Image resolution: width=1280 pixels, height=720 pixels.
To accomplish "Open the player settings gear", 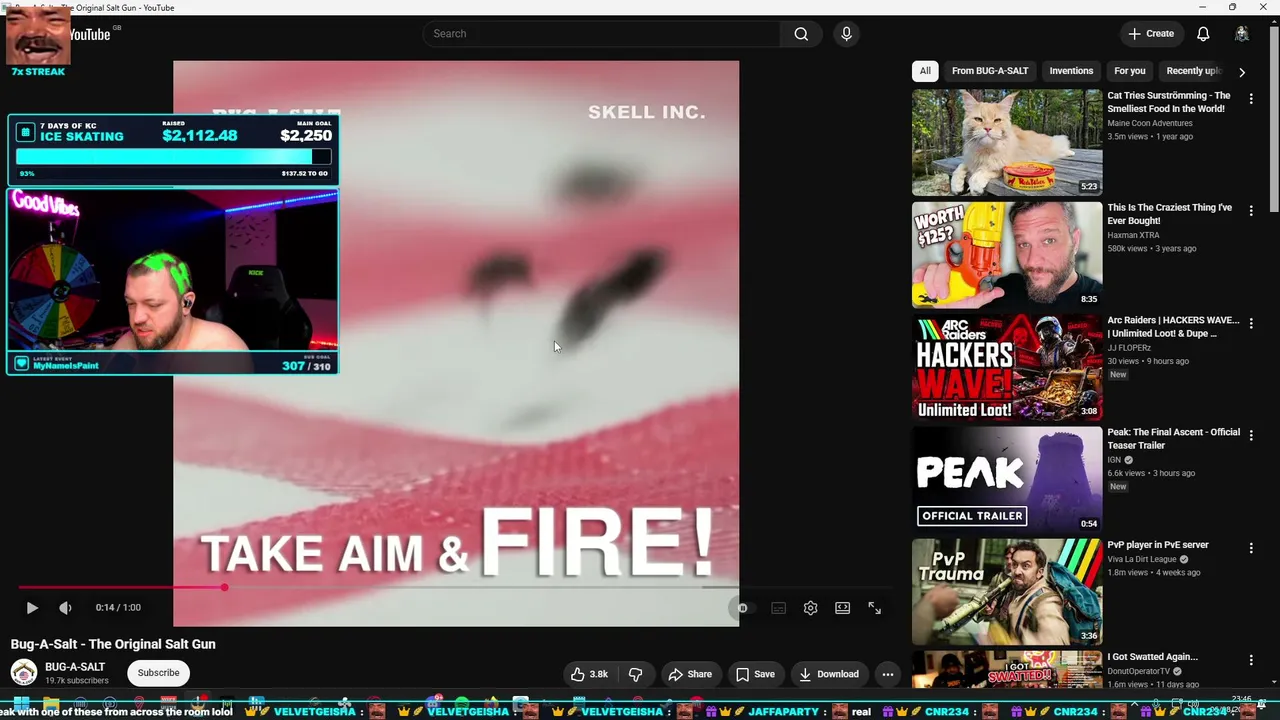I will pos(810,607).
